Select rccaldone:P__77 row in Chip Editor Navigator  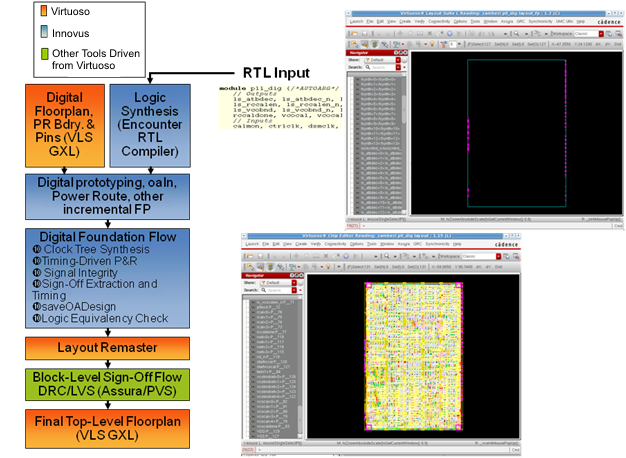coord(271,332)
